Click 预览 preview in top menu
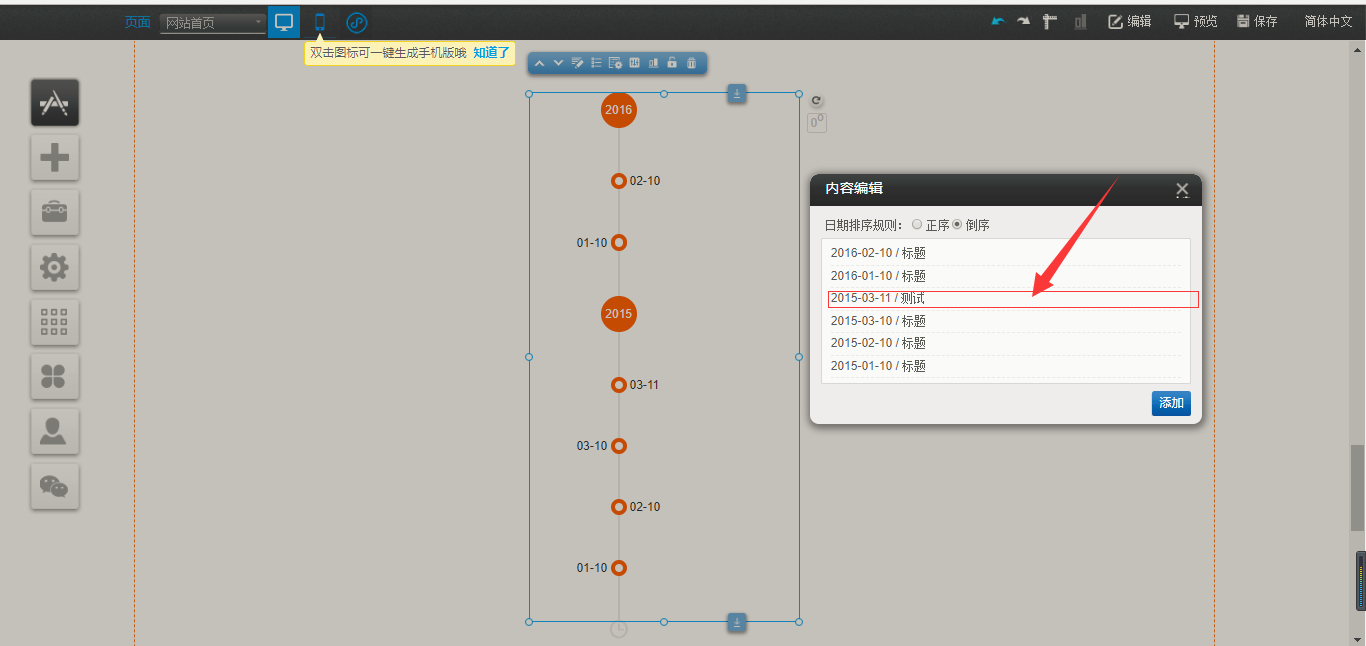 click(1195, 21)
